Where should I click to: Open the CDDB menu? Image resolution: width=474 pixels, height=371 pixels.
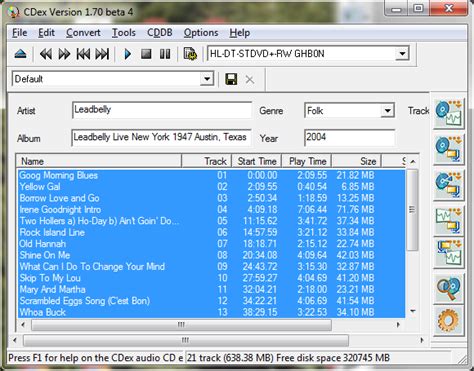160,33
